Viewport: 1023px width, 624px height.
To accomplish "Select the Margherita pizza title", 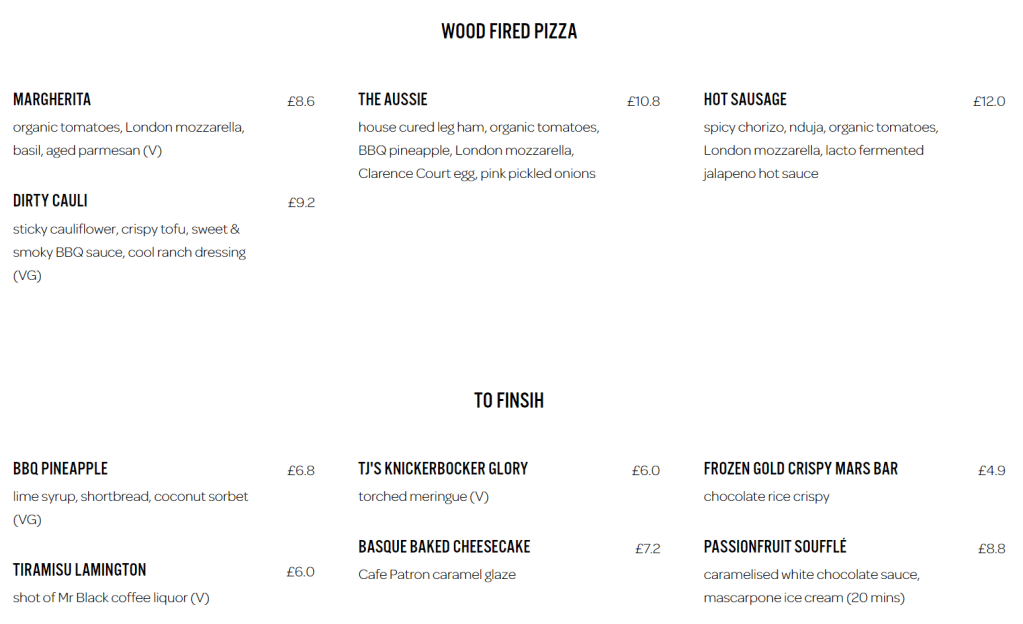I will point(52,100).
